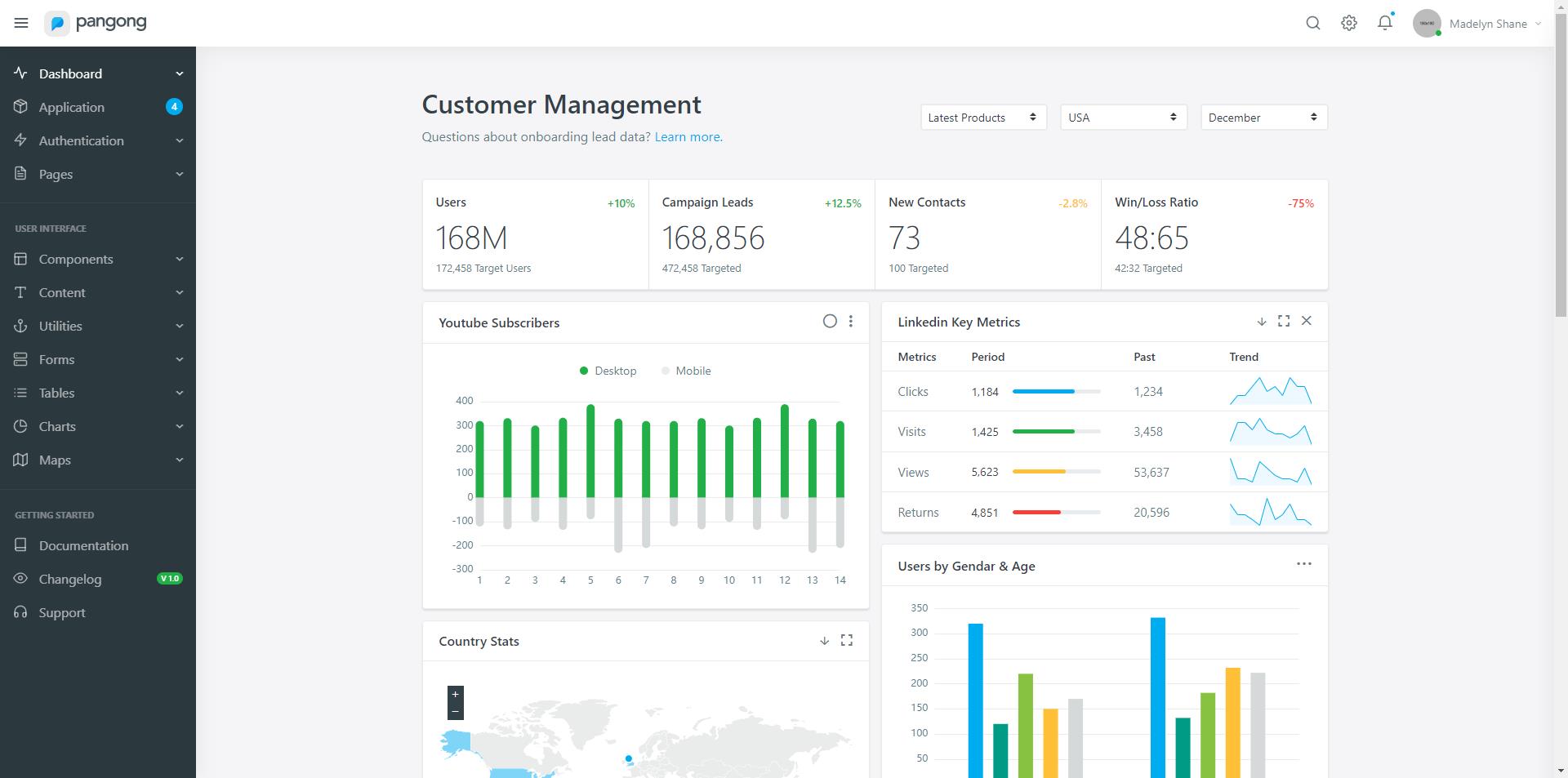Click the Changelog eye icon
1568x778 pixels.
click(20, 579)
